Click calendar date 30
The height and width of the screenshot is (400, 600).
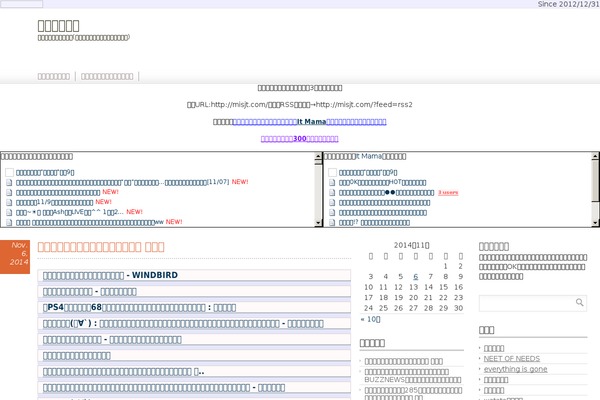point(458,308)
